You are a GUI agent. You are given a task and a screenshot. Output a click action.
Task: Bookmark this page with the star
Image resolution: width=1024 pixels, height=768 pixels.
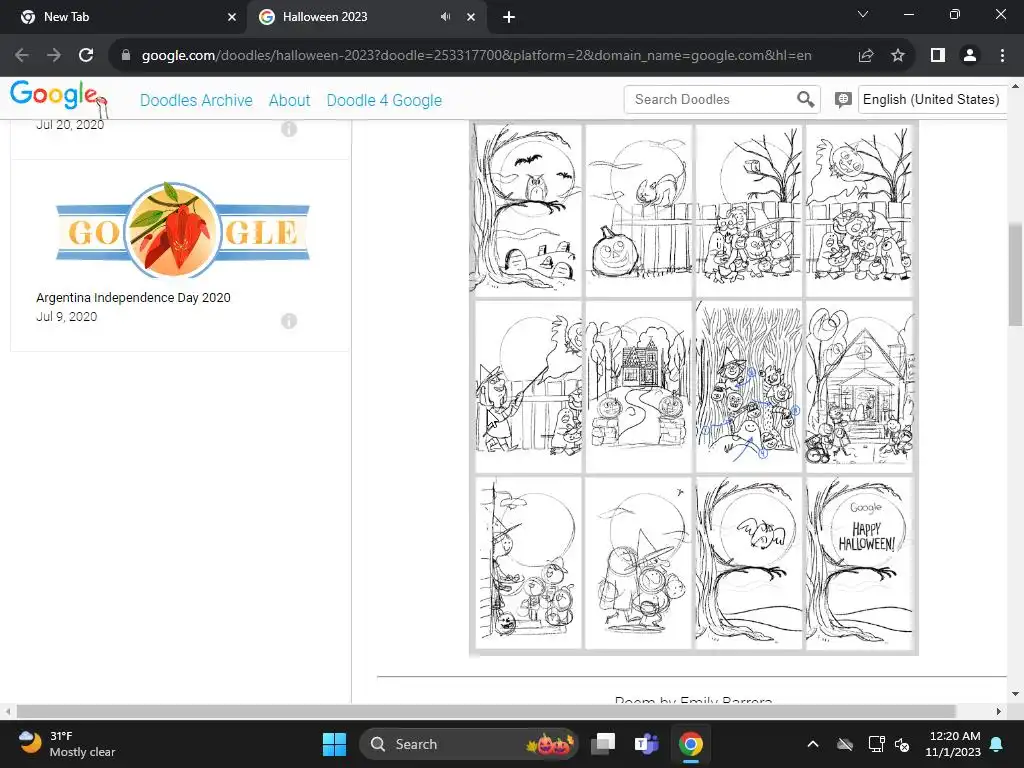(898, 56)
